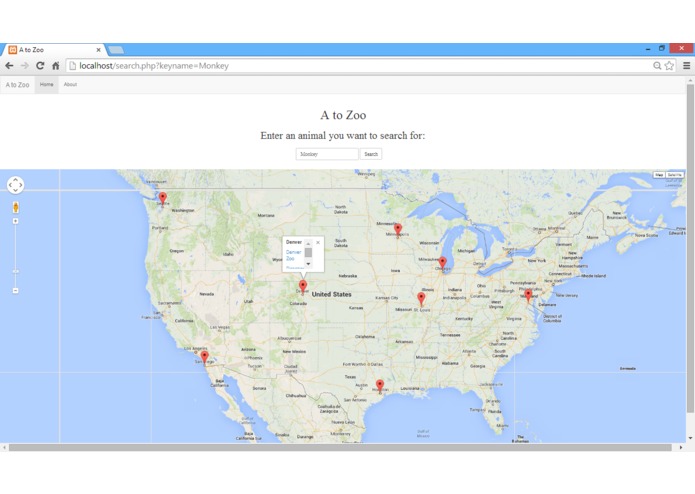Click the page vertical scrollbar

(690, 248)
